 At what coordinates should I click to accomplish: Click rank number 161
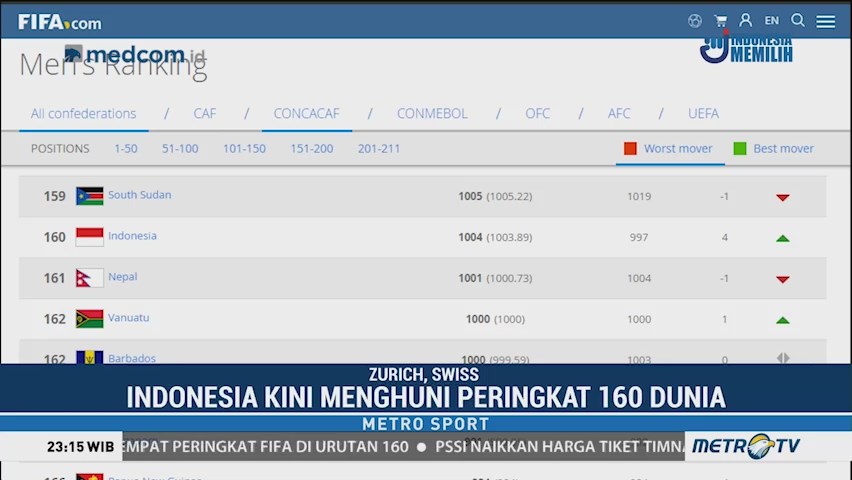pos(54,278)
